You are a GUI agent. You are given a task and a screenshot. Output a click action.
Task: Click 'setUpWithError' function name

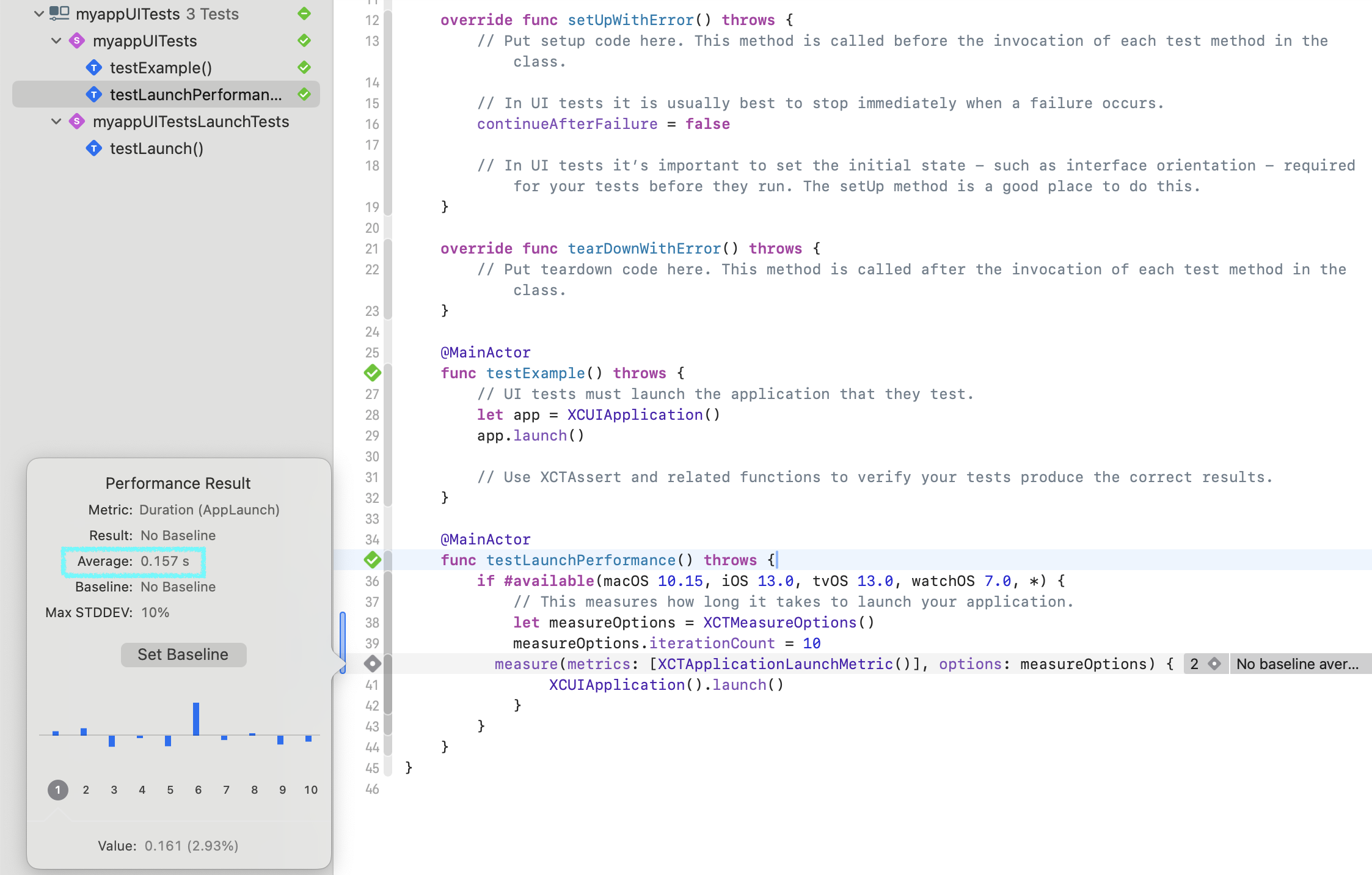(631, 20)
